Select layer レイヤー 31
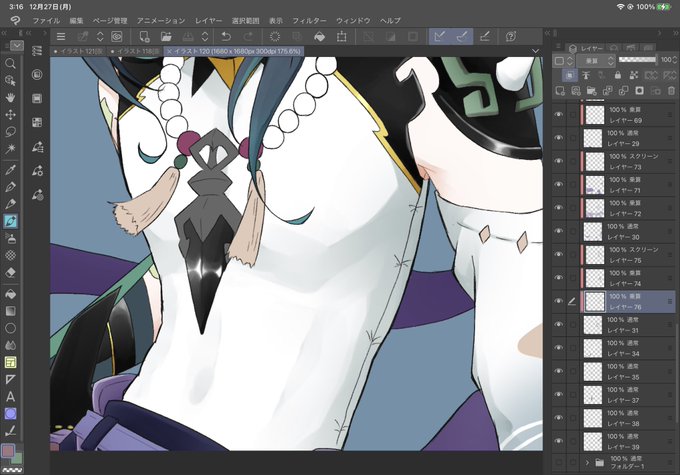Viewport: 680px width, 475px height. [628, 324]
